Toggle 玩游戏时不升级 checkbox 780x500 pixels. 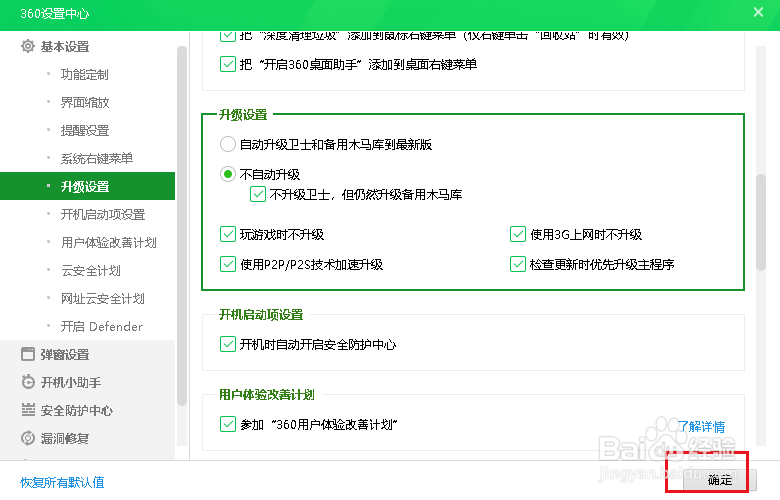click(227, 234)
